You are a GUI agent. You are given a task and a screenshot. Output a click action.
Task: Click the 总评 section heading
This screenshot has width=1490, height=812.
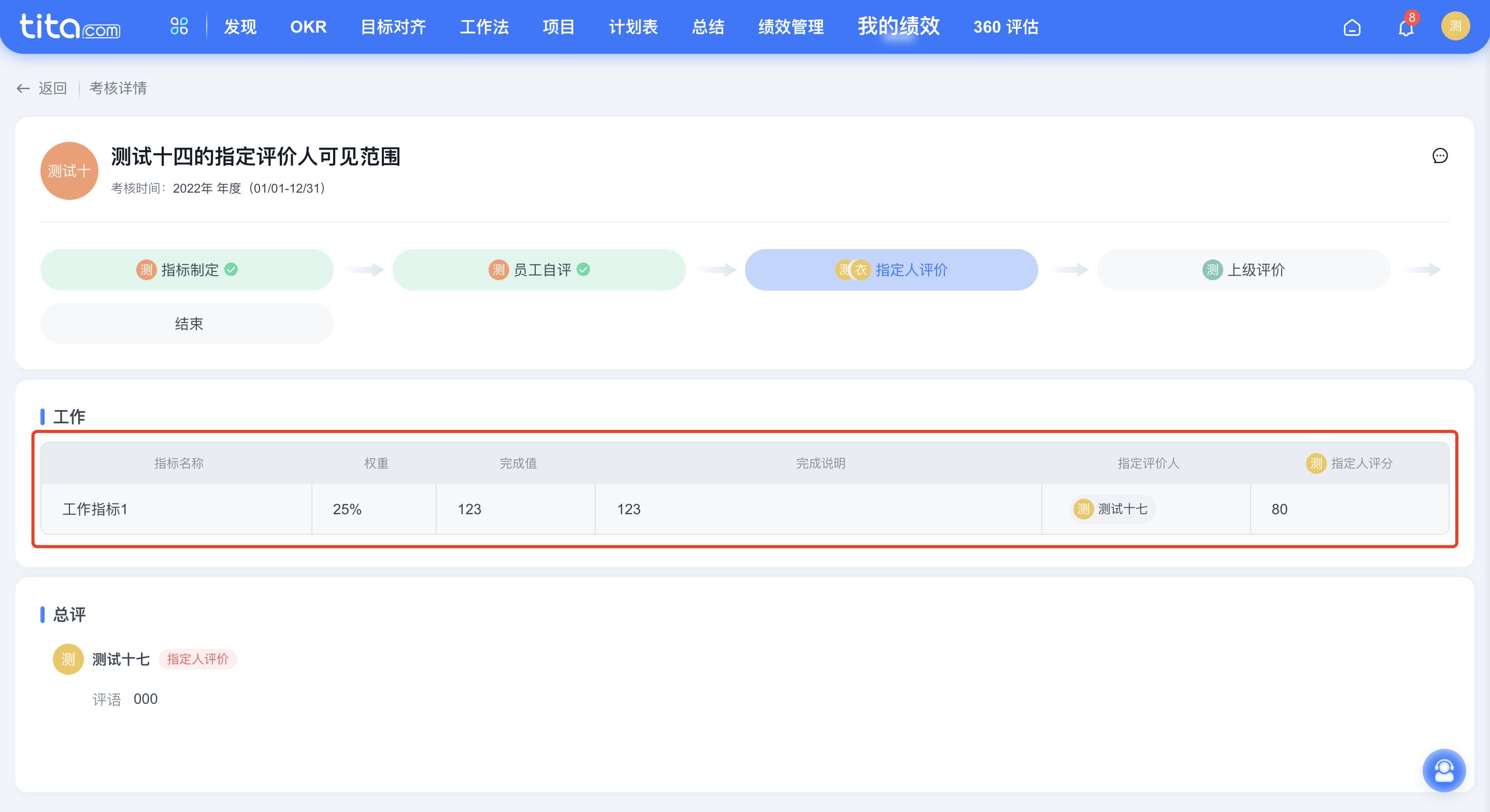coord(69,615)
